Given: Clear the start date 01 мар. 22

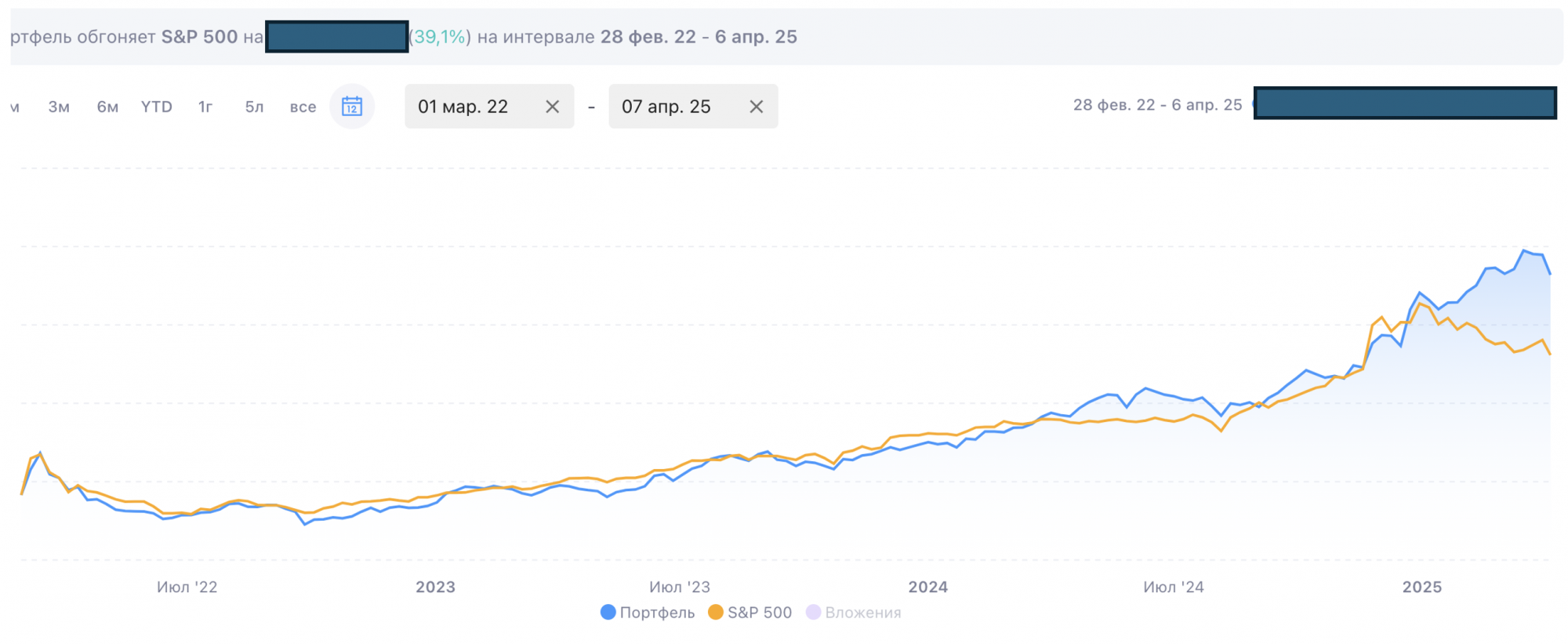Looking at the screenshot, I should pyautogui.click(x=552, y=107).
